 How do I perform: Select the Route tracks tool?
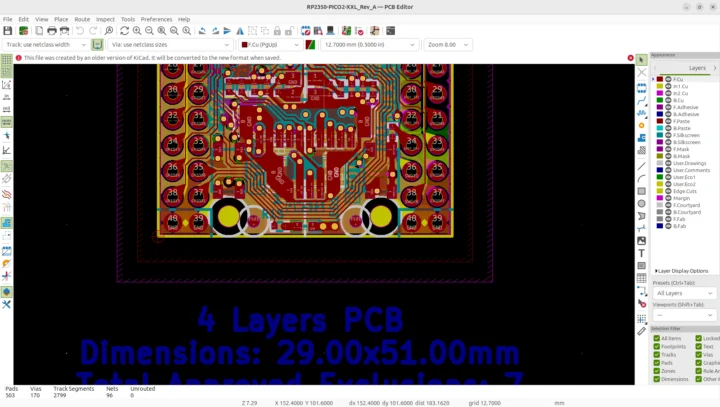pyautogui.click(x=641, y=101)
